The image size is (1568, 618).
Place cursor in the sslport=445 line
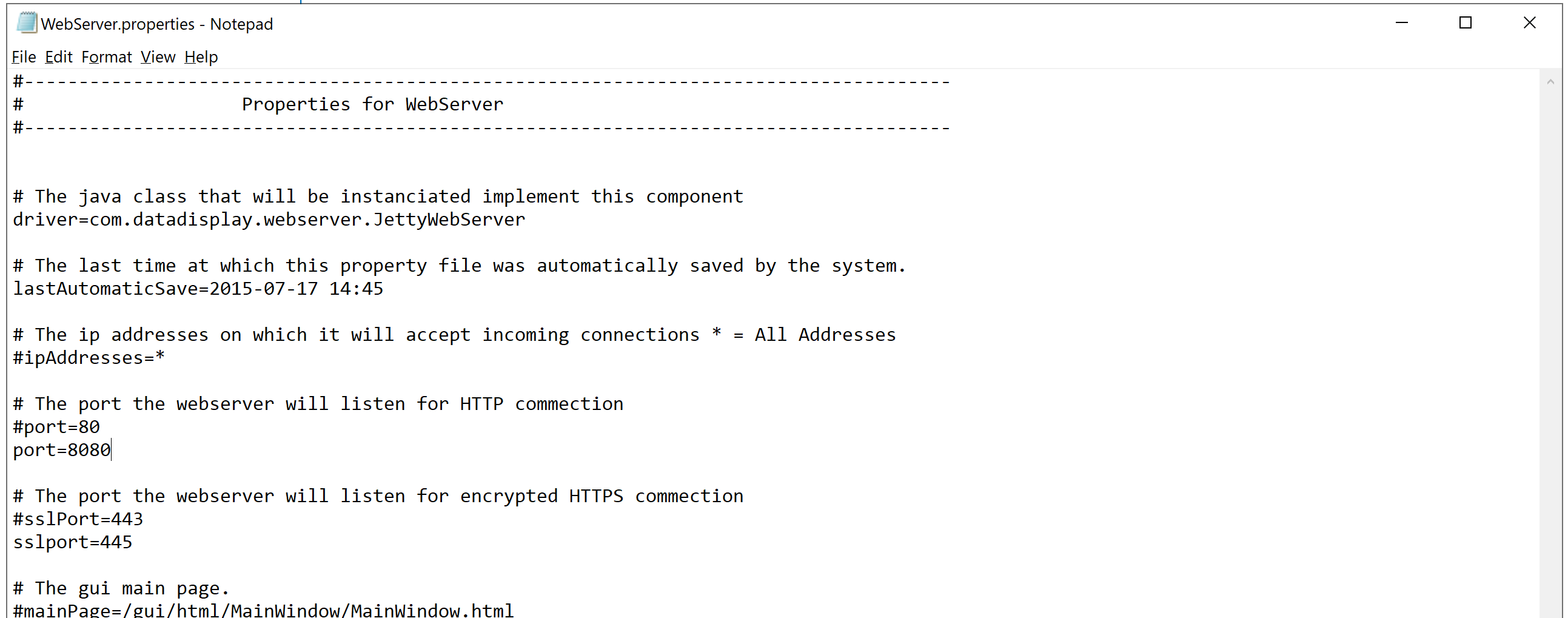pos(73,543)
